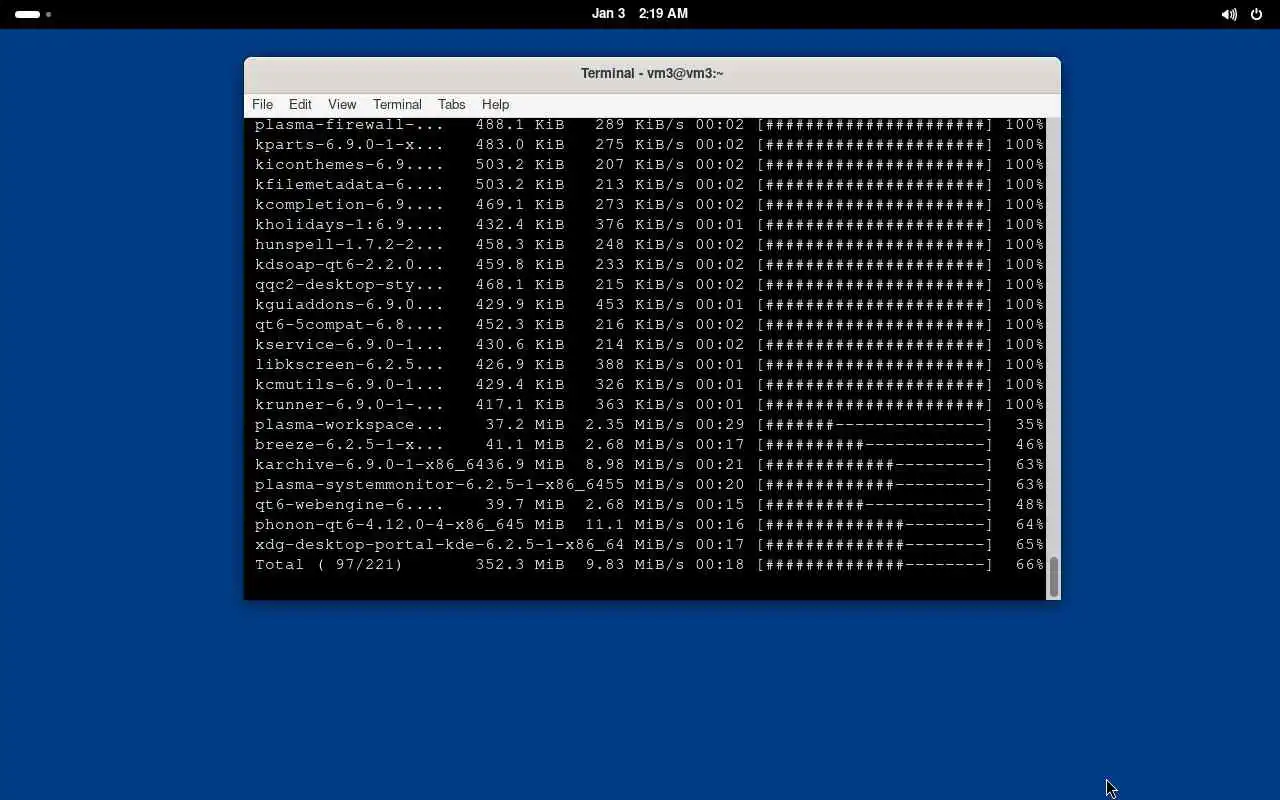This screenshot has width=1280, height=800.
Task: Open the Edit menu
Action: click(x=300, y=104)
